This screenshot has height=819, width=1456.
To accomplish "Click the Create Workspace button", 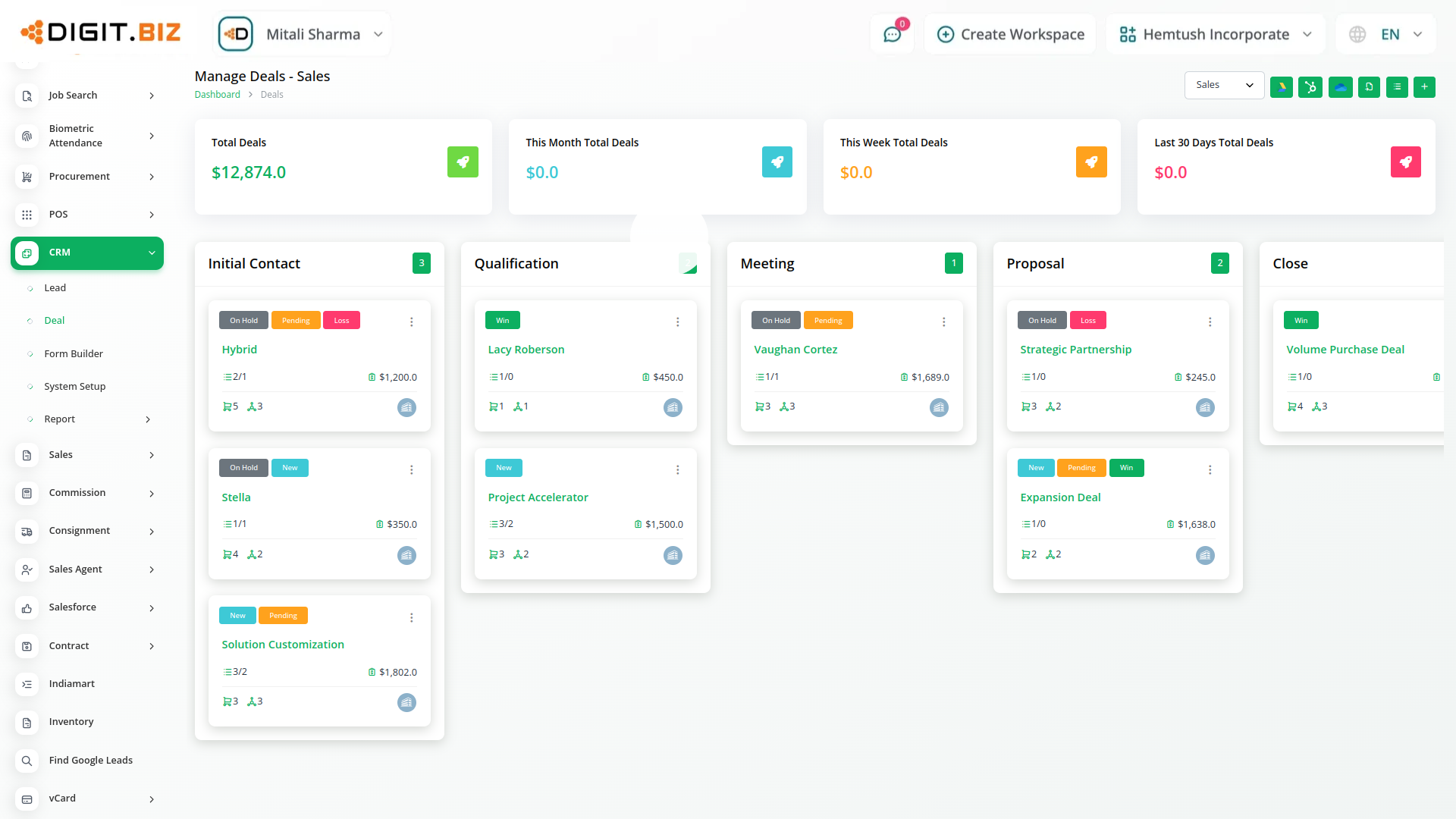I will pos(1010,34).
